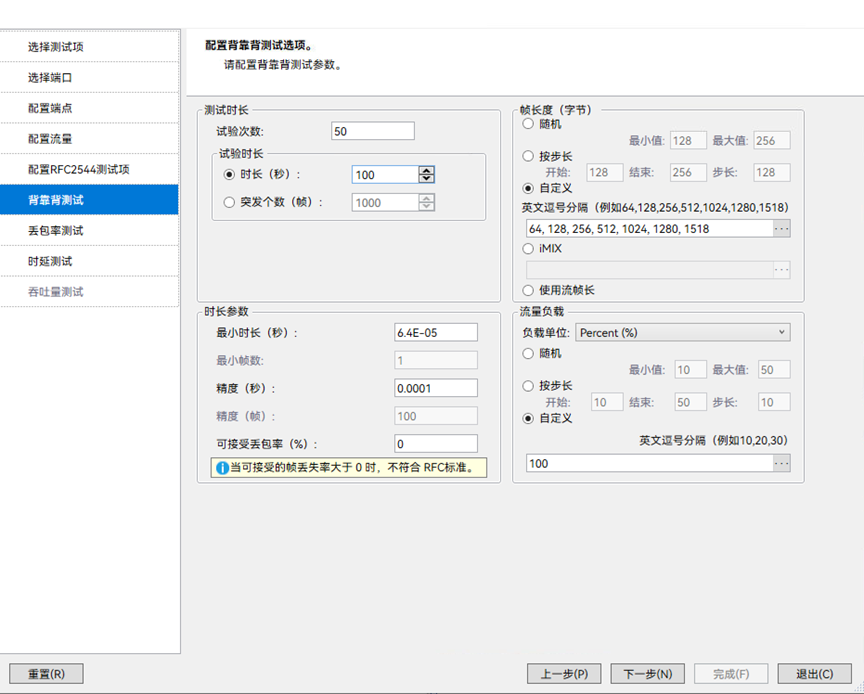Open the 负载单位 Percent dropdown
The image size is (864, 694).
(683, 331)
